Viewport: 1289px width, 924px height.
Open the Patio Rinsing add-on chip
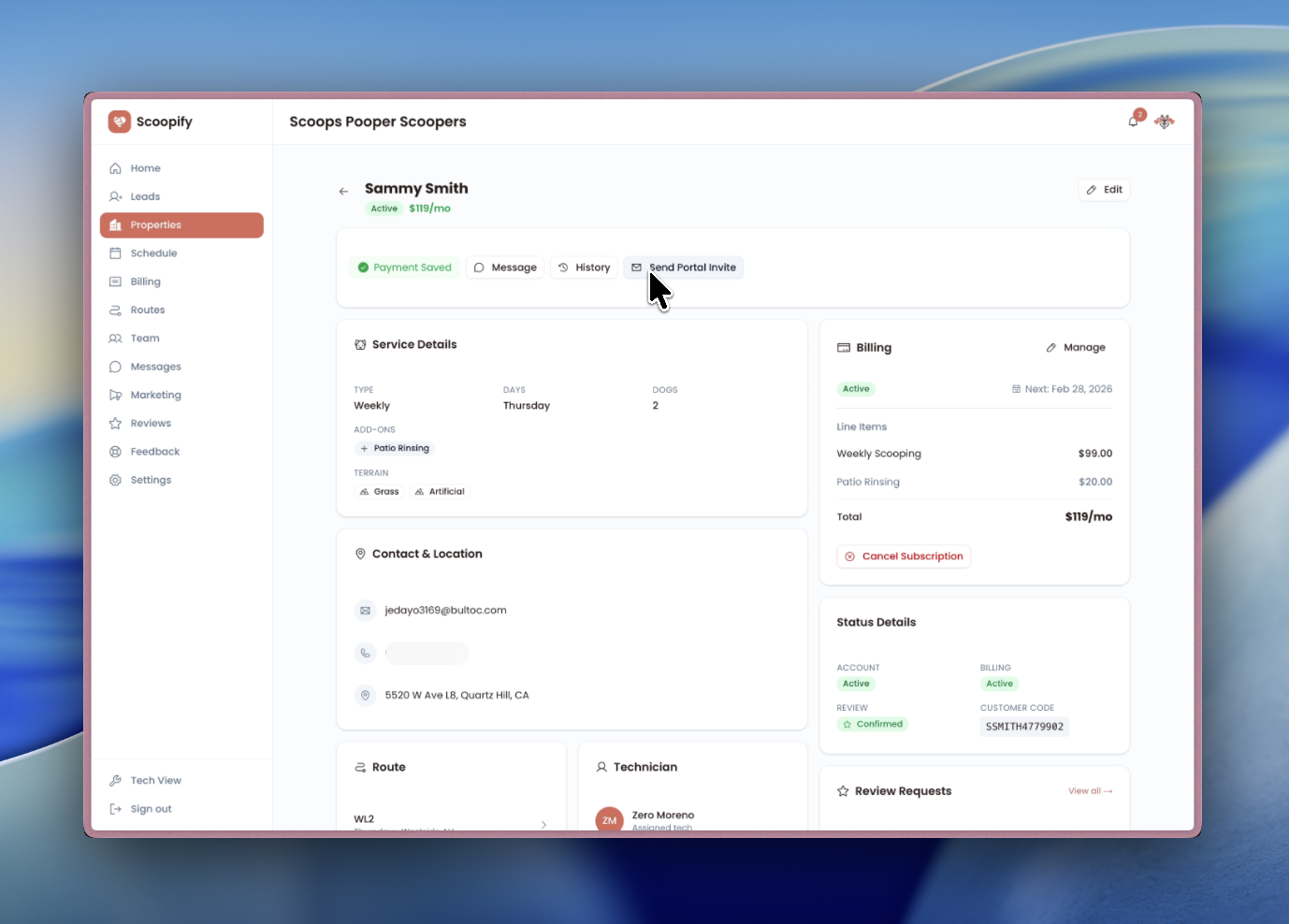point(394,448)
